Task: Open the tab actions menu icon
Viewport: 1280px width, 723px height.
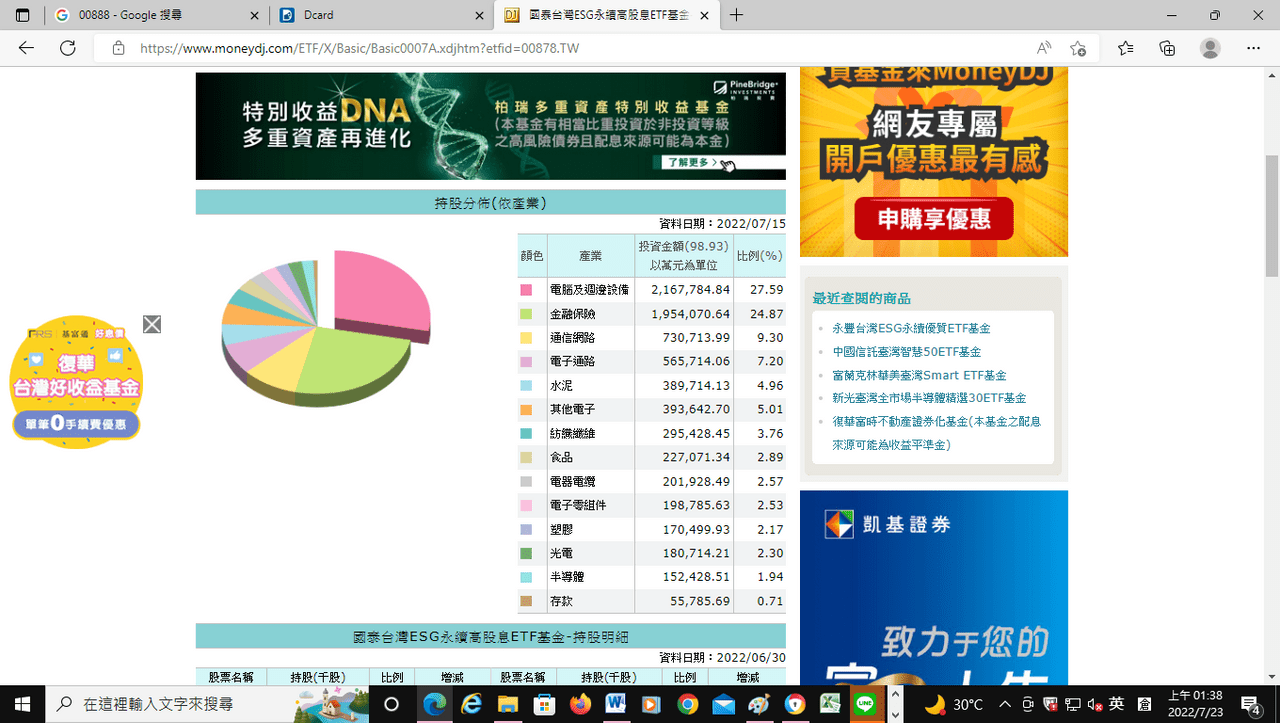Action: coord(23,15)
